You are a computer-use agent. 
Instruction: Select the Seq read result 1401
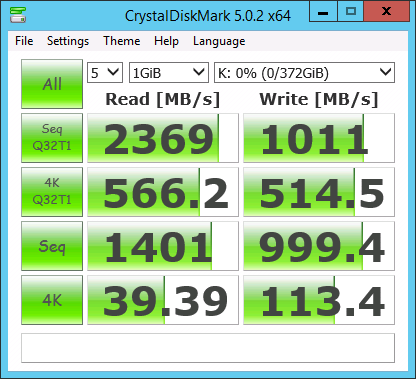[x=163, y=246]
